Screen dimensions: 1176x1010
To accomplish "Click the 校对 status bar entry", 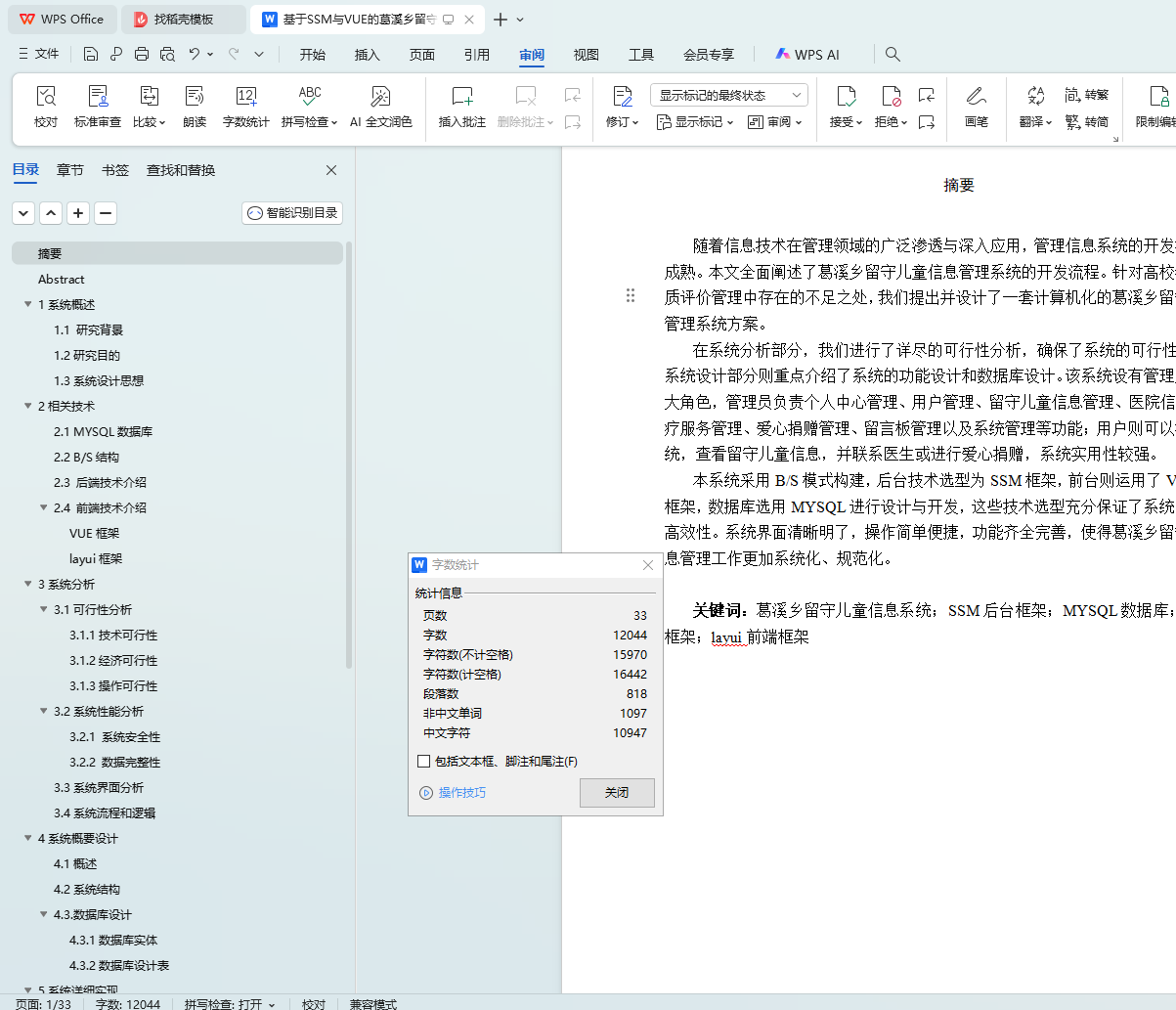I will (x=314, y=1004).
